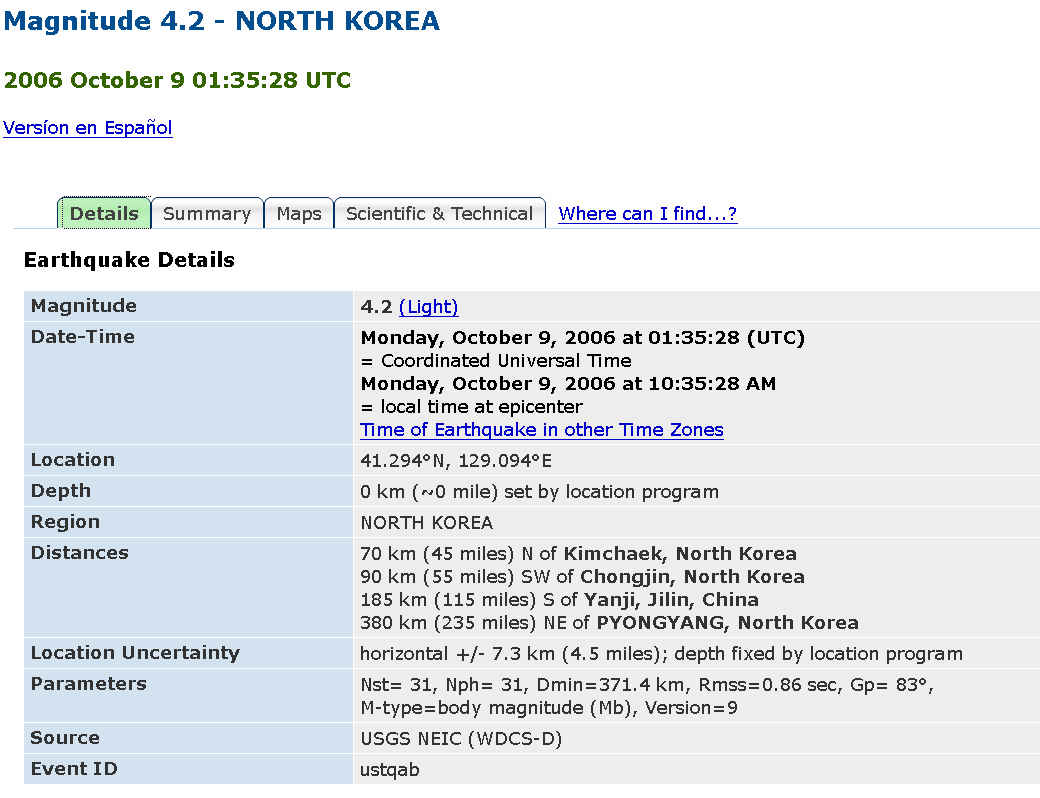Click the Magnitude 4.2 - NORTH KOREA title

[x=221, y=21]
